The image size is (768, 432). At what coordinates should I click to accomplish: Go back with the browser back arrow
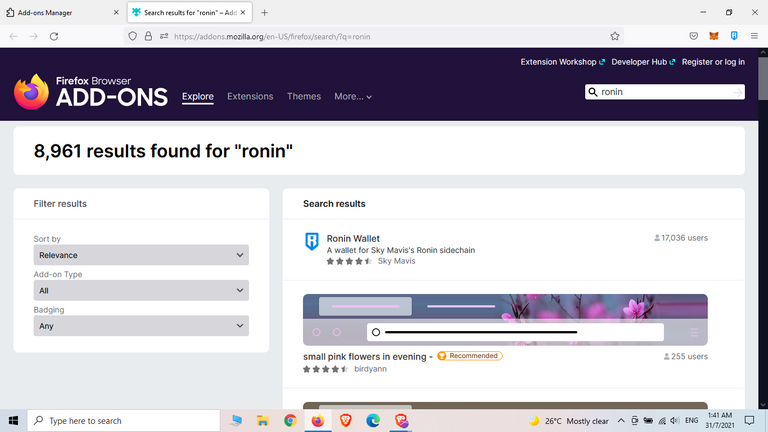[x=13, y=36]
